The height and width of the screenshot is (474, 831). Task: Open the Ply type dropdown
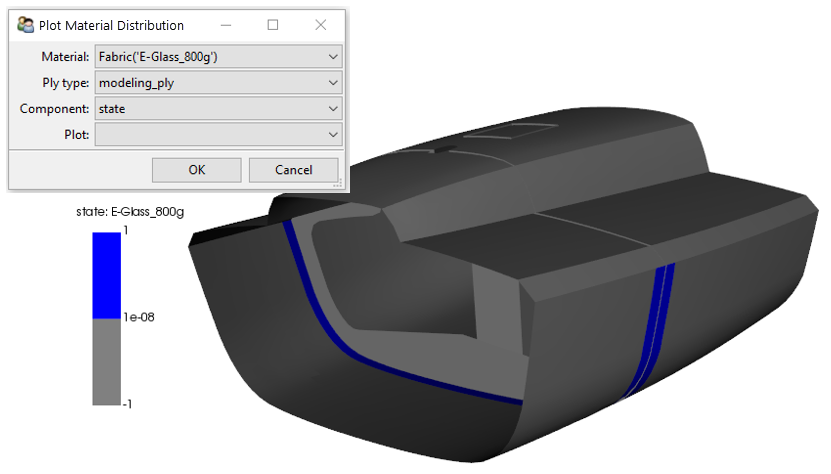tap(218, 83)
